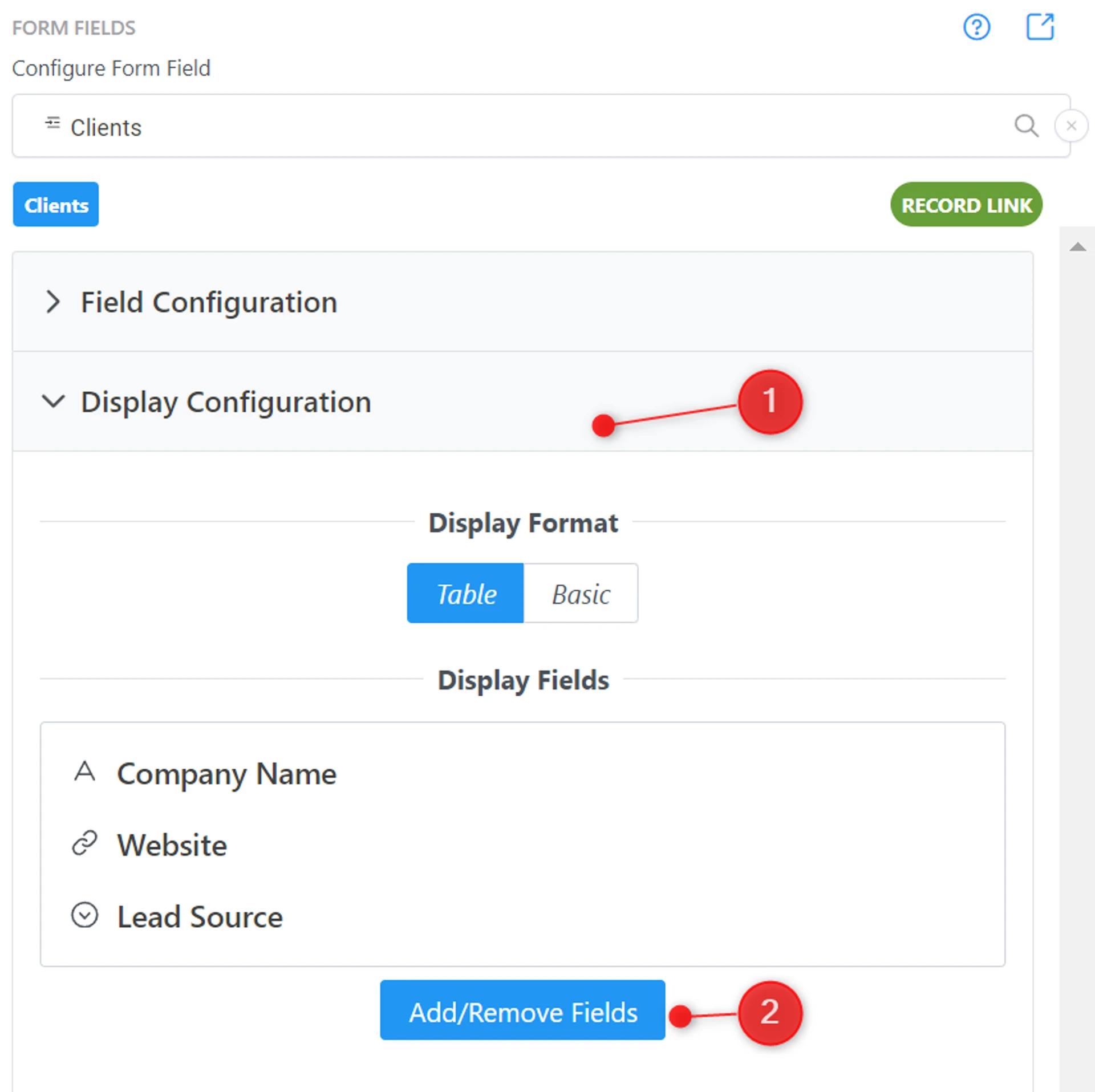Select the Company Name display field
Screen dimensions: 1095x1092
pyautogui.click(x=226, y=773)
